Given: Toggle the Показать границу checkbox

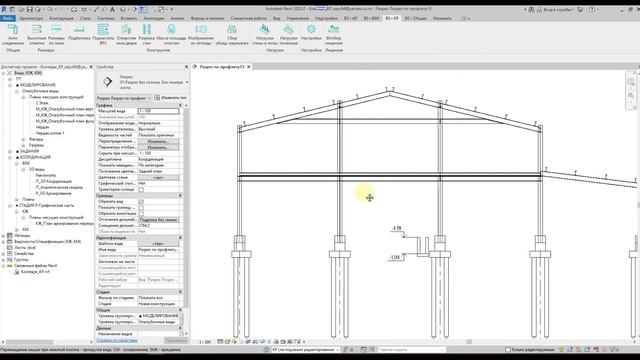Looking at the screenshot, I should coord(141,207).
